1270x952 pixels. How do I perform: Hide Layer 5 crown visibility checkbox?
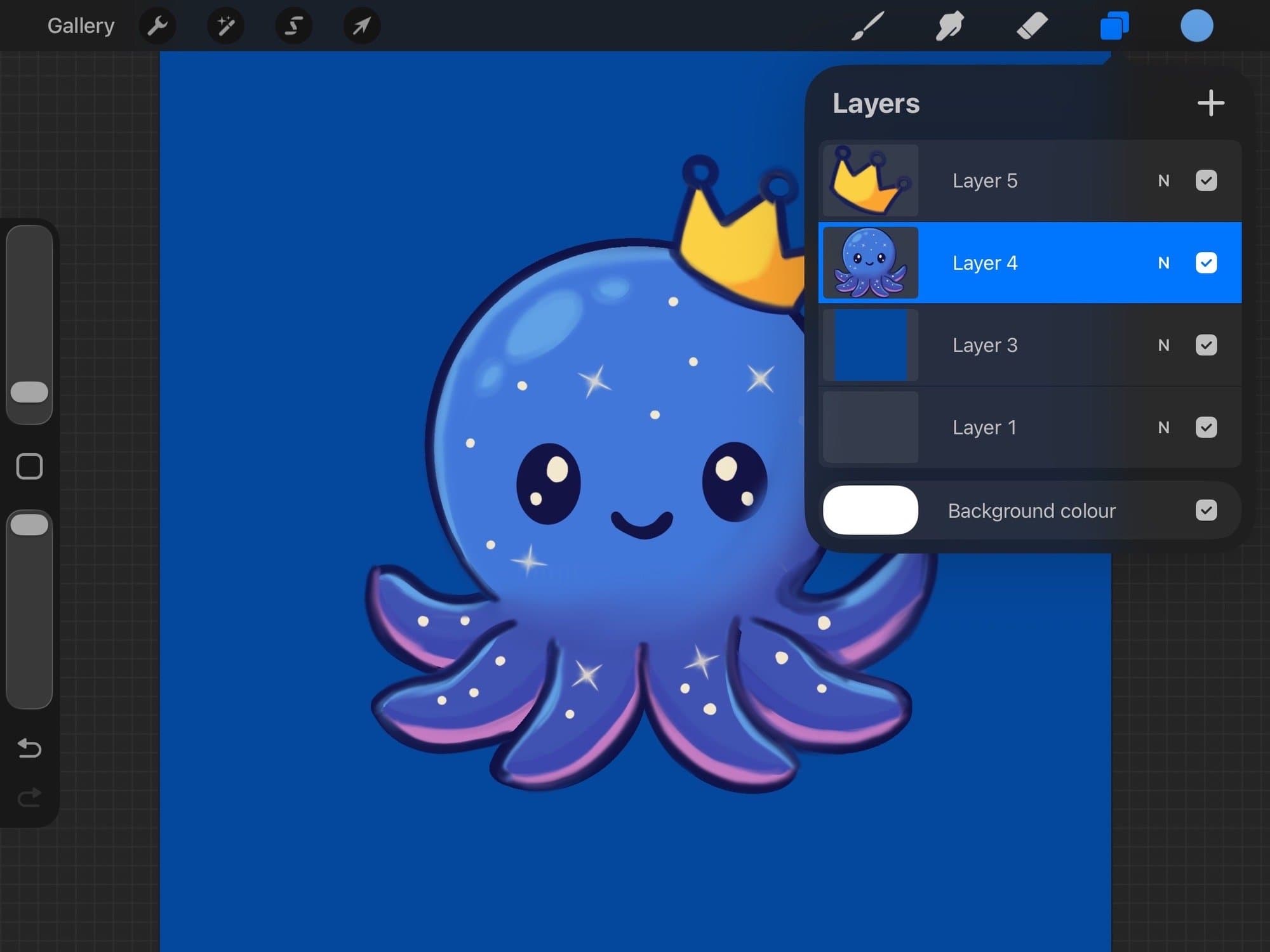point(1206,180)
